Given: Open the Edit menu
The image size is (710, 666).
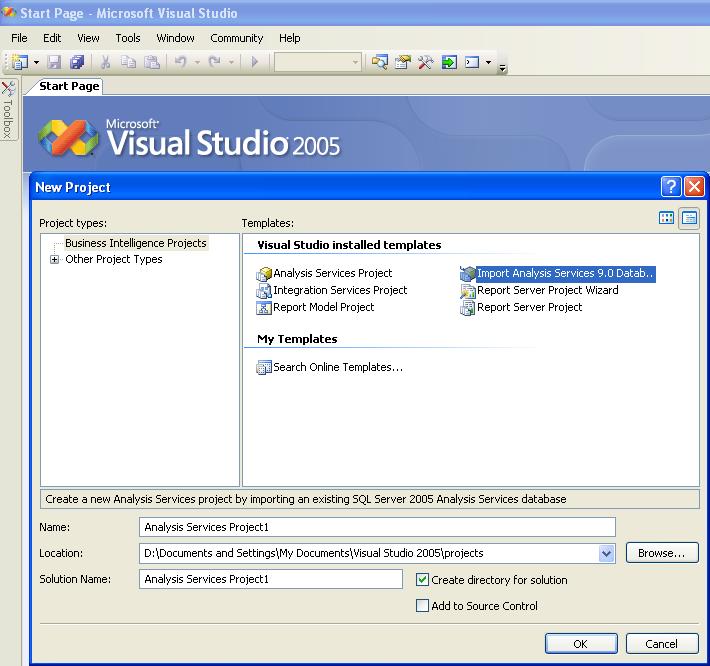Looking at the screenshot, I should click(52, 38).
